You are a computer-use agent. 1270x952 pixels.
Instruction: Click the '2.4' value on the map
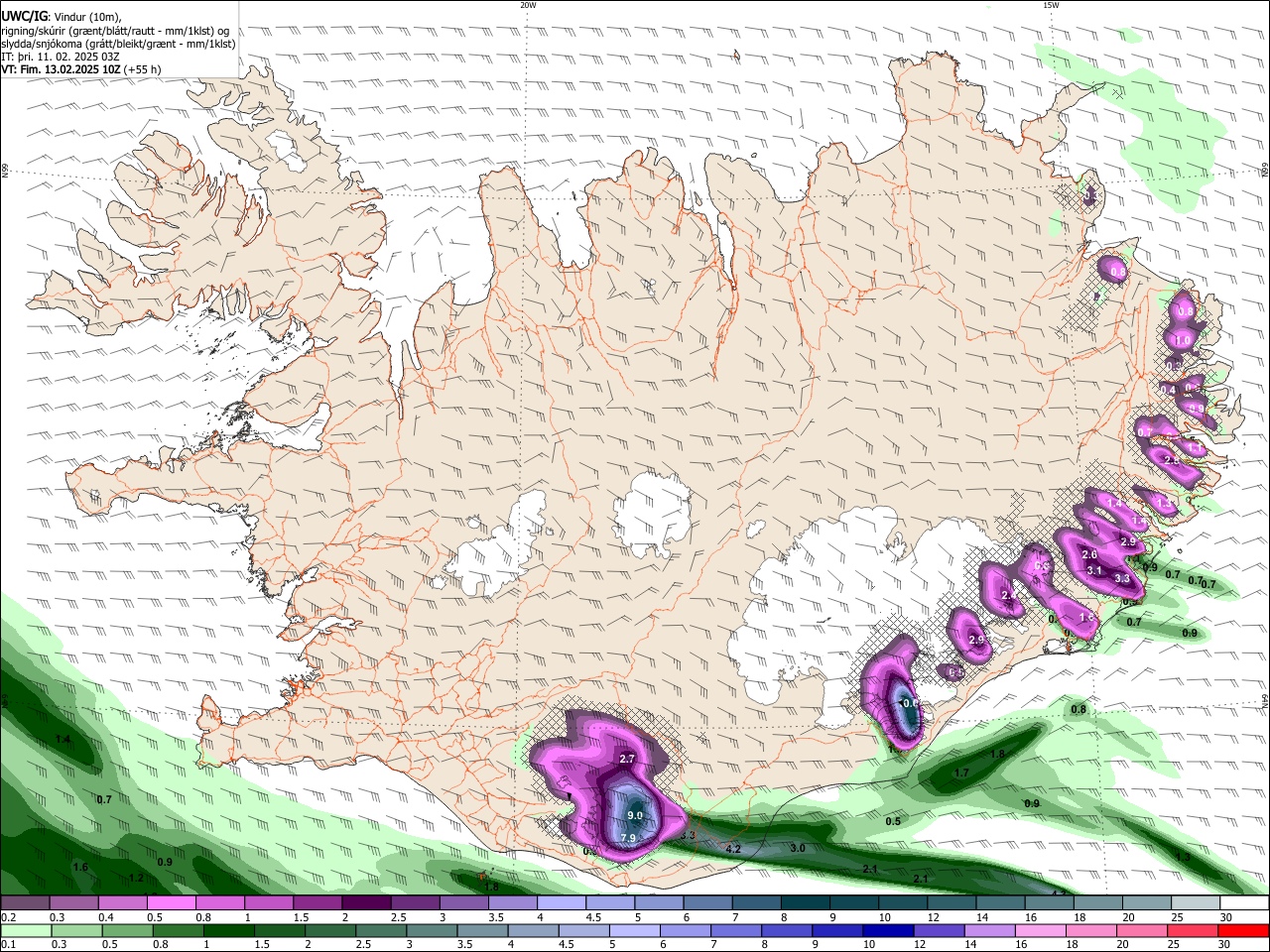click(x=1009, y=595)
